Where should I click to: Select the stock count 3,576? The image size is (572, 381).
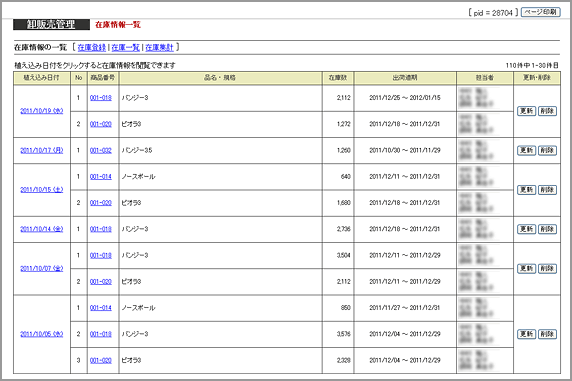tap(344, 334)
